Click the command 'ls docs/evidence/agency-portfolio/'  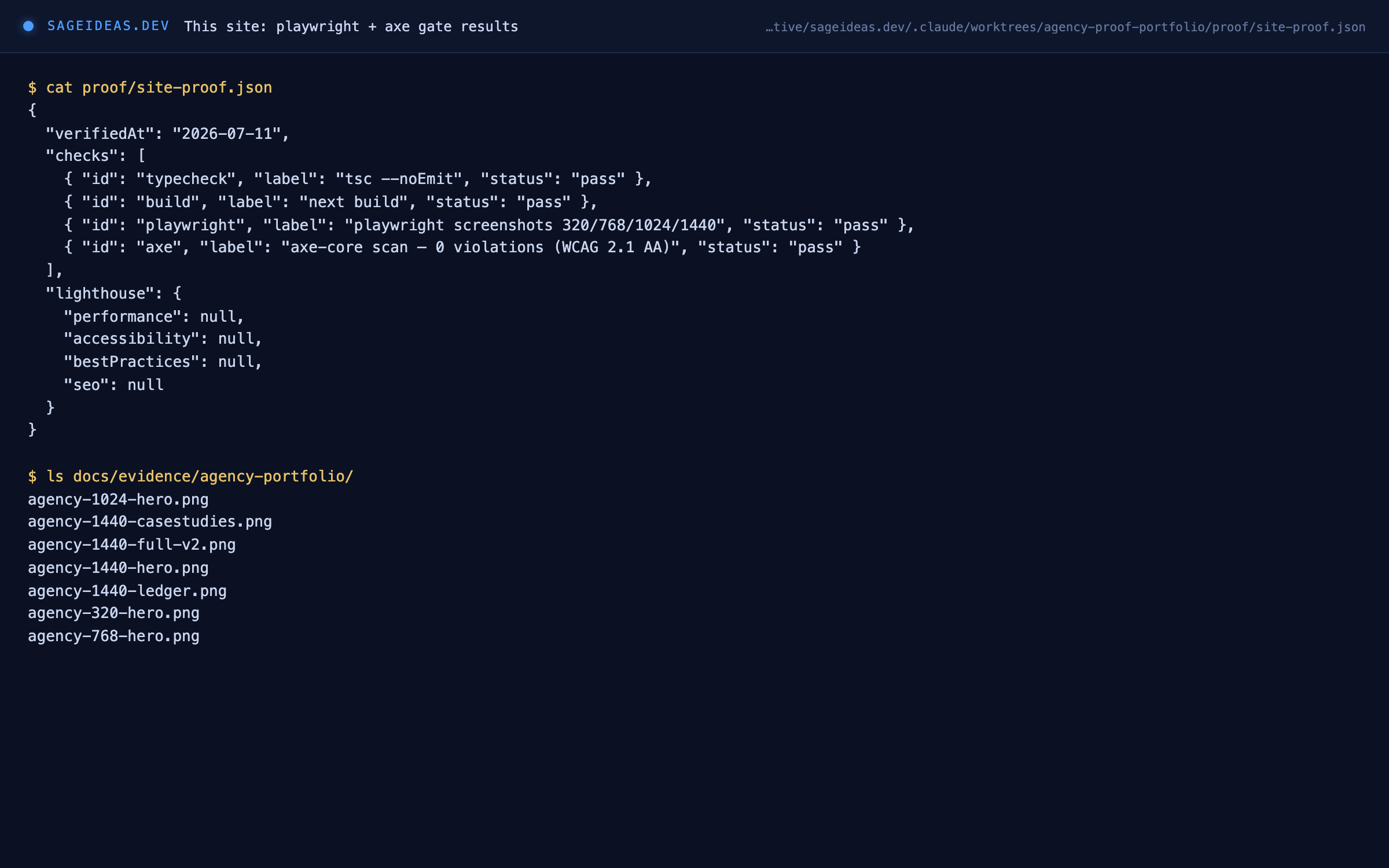(200, 476)
